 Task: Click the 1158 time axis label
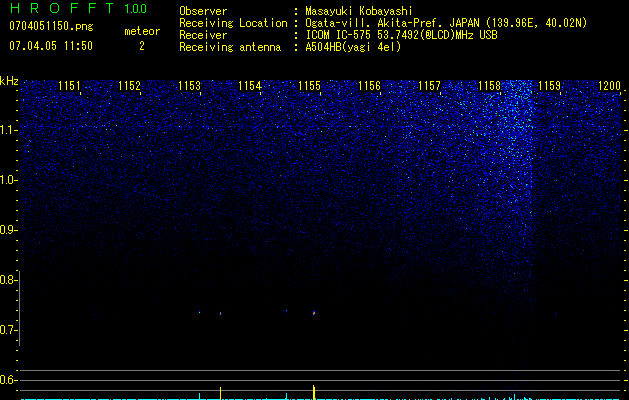pos(490,86)
